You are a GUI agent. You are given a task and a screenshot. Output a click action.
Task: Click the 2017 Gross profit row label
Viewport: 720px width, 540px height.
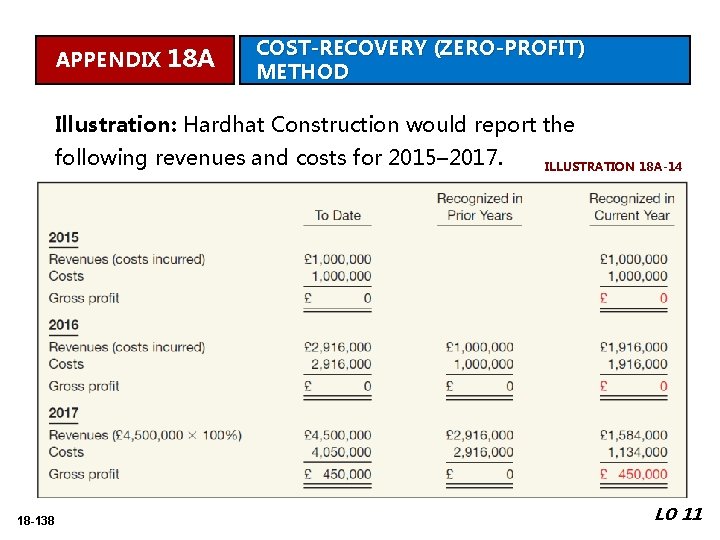tap(84, 474)
